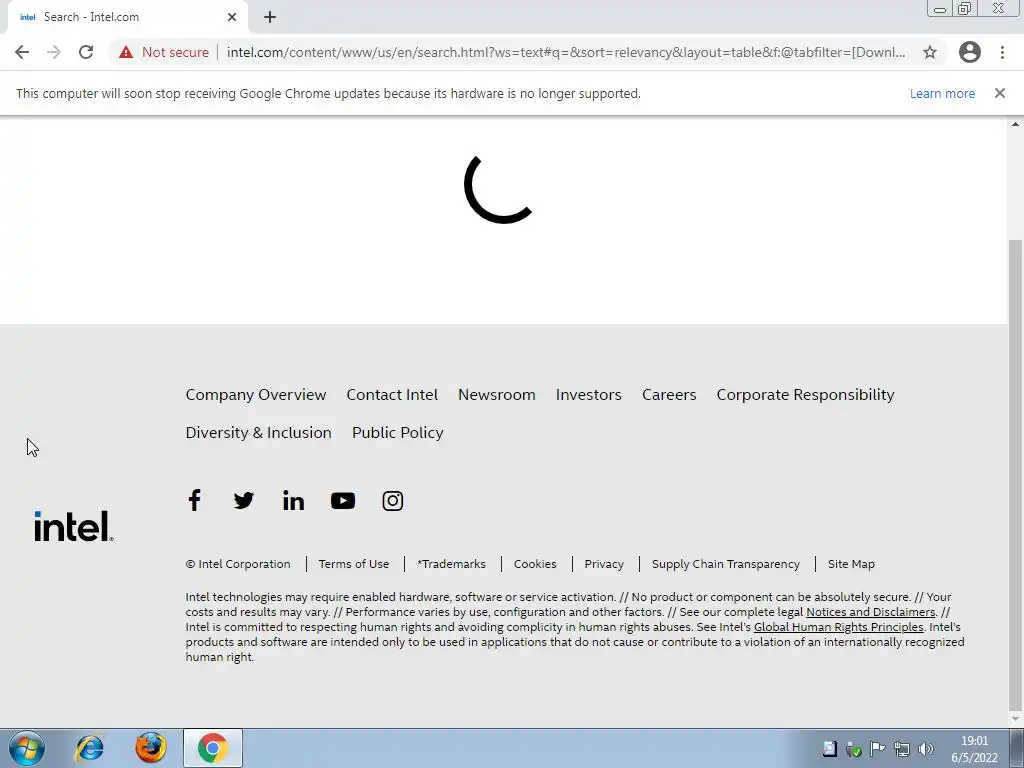Go back with the browser back arrow
Viewport: 1024px width, 768px height.
(x=22, y=52)
